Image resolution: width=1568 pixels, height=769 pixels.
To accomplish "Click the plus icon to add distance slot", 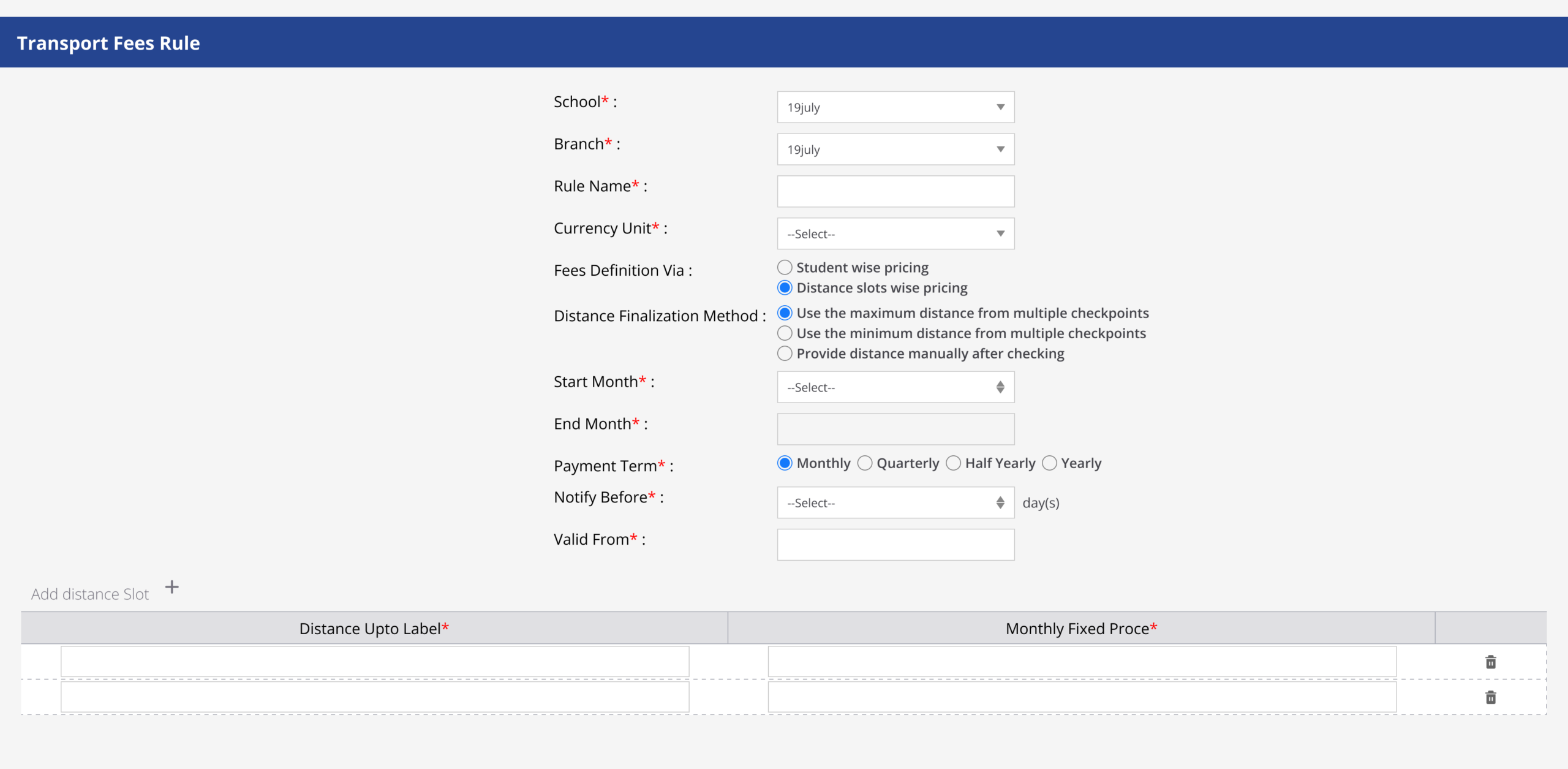I will point(172,587).
